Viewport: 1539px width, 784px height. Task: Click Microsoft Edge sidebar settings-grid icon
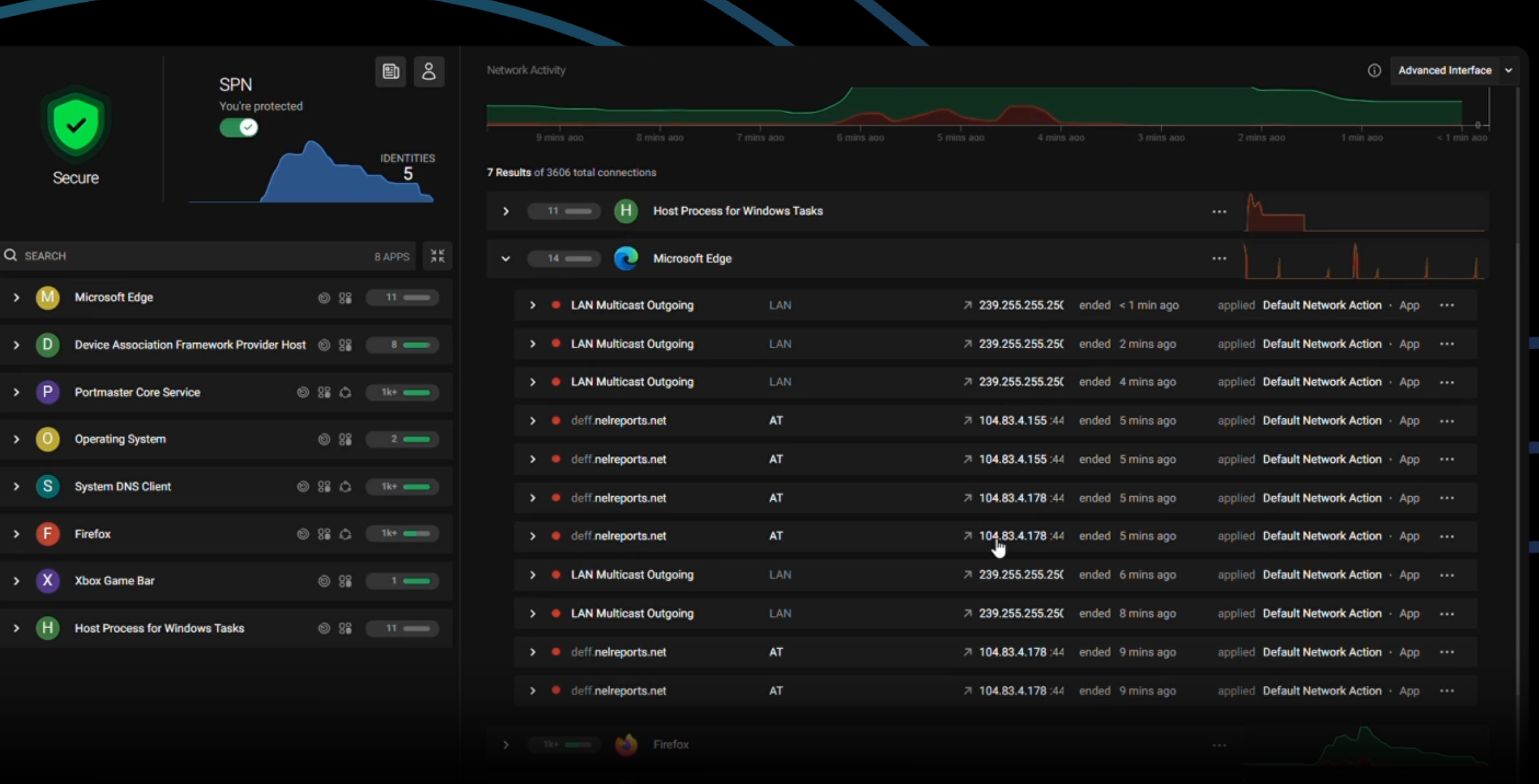pos(346,298)
